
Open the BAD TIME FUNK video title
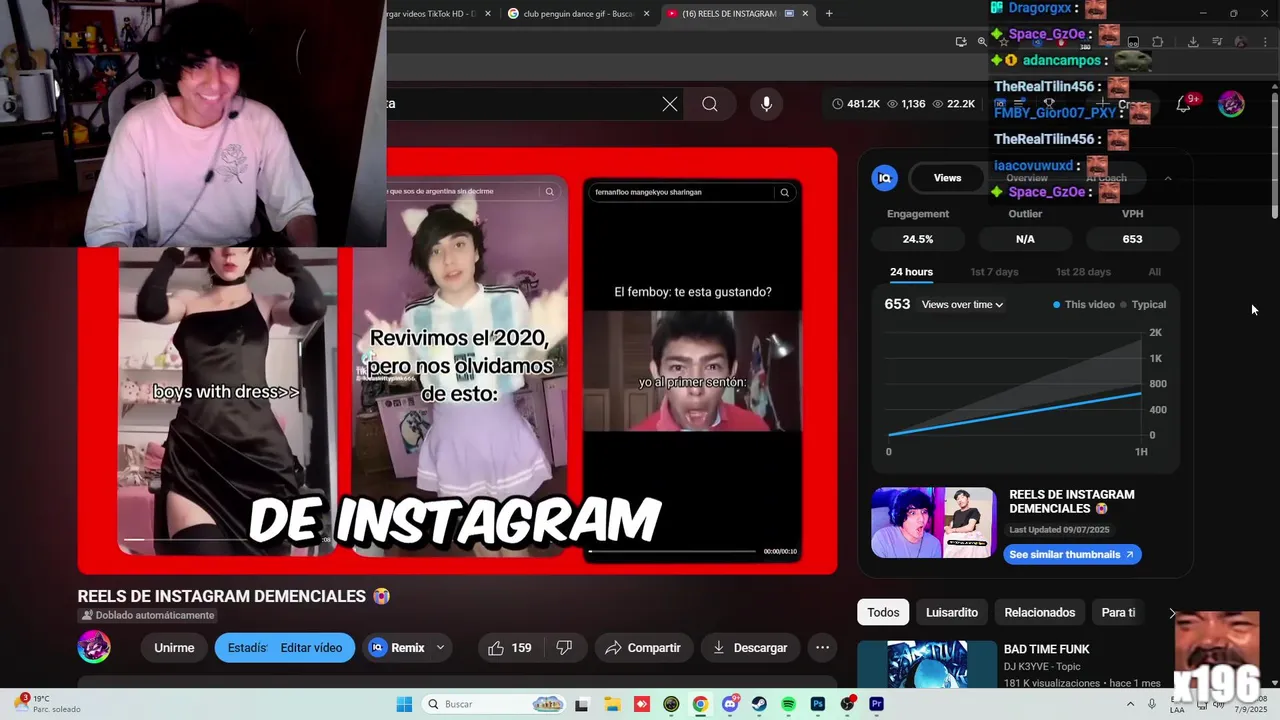pos(1047,649)
